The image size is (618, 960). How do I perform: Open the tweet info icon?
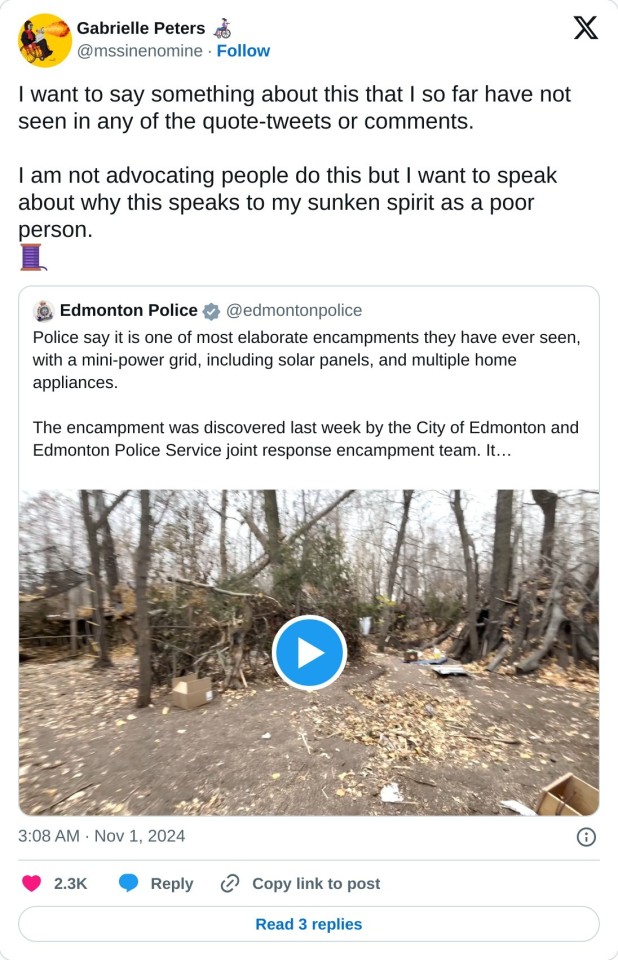pyautogui.click(x=587, y=837)
